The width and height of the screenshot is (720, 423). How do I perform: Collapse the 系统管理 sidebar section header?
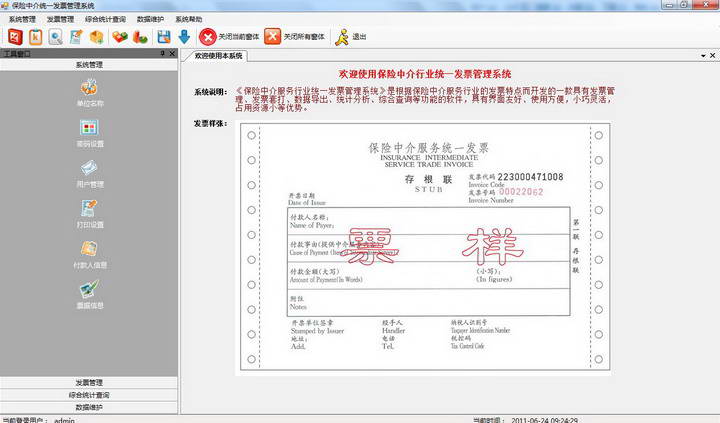(89, 65)
